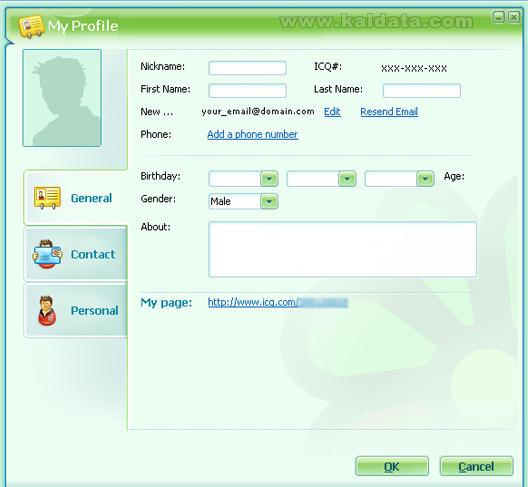Focus the First Name input field

click(x=248, y=91)
